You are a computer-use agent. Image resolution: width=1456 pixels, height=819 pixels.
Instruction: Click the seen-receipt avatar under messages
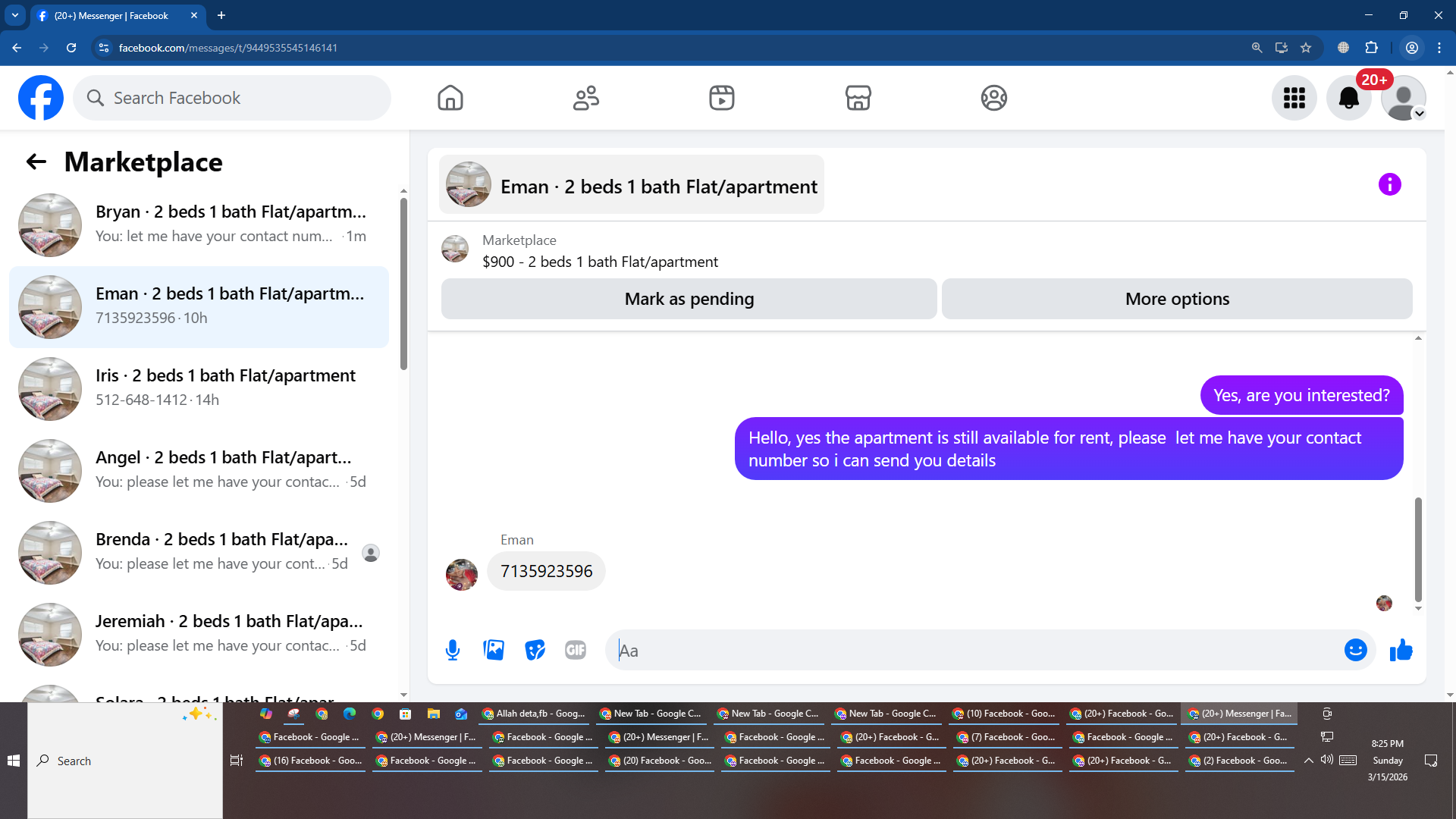1384,603
